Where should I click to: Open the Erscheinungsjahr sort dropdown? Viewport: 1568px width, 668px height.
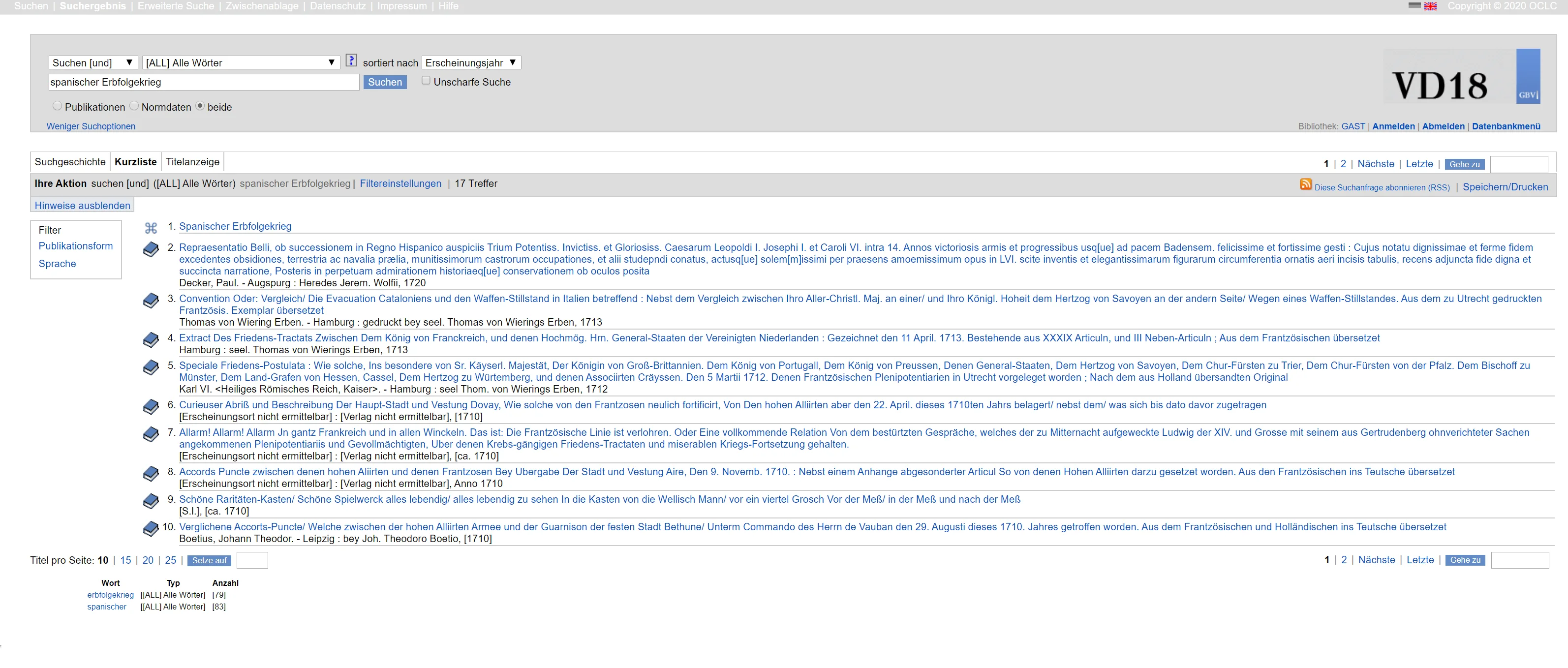(471, 62)
